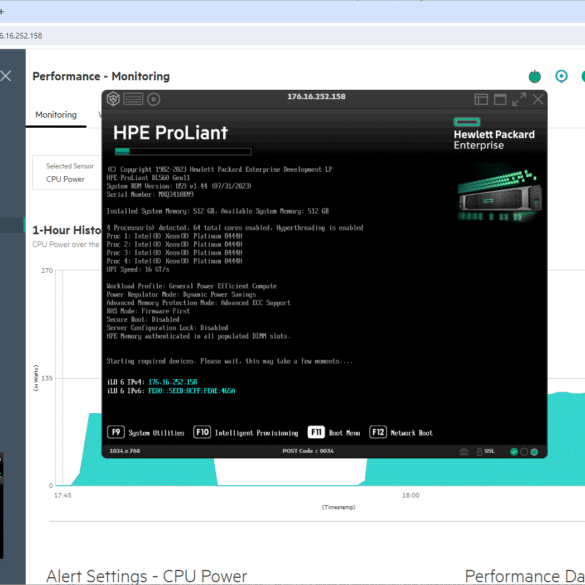Click the console window maximize icon
The width and height of the screenshot is (585, 585).
pyautogui.click(x=500, y=100)
